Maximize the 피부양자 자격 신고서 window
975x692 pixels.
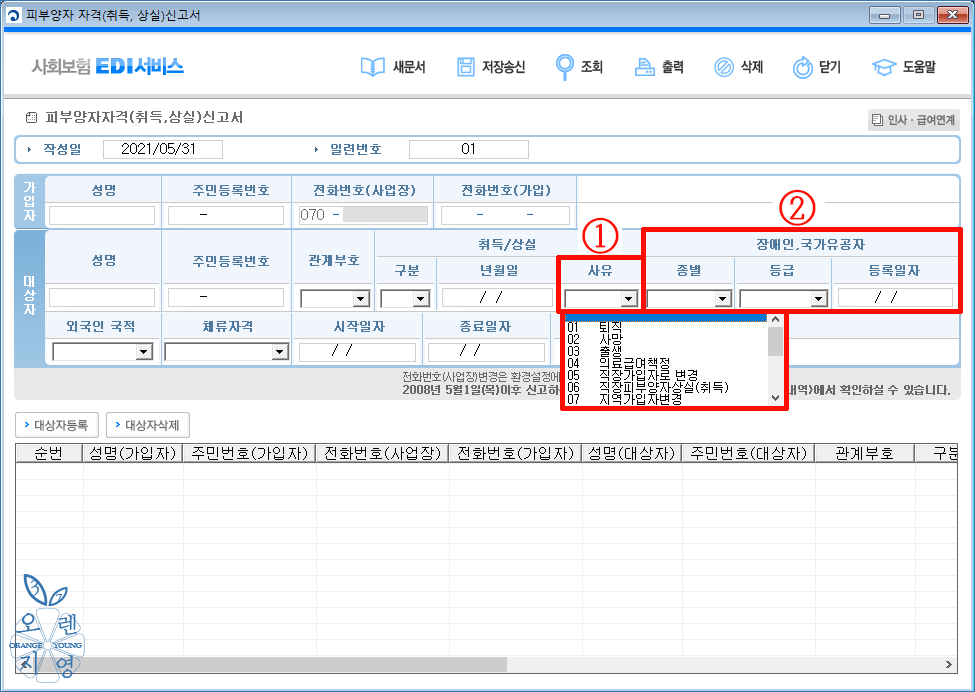[x=918, y=16]
